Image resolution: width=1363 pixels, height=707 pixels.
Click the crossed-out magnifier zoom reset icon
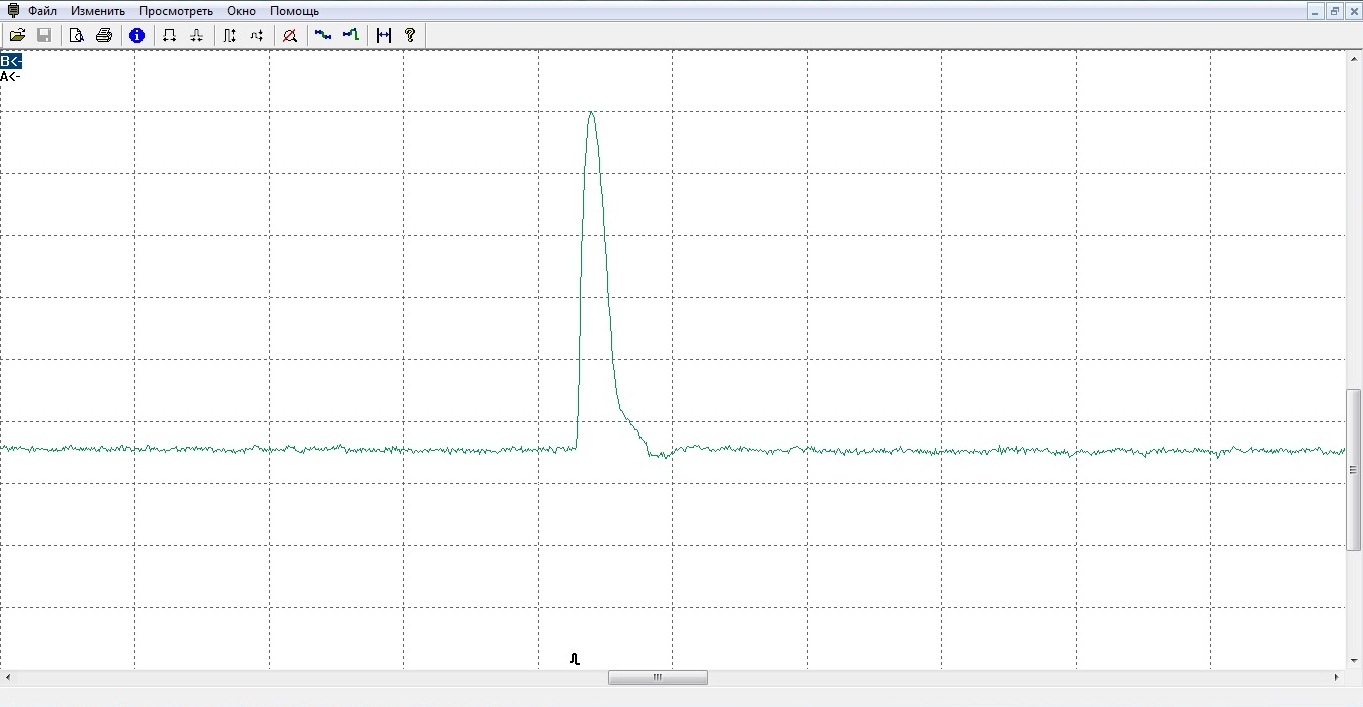290,35
